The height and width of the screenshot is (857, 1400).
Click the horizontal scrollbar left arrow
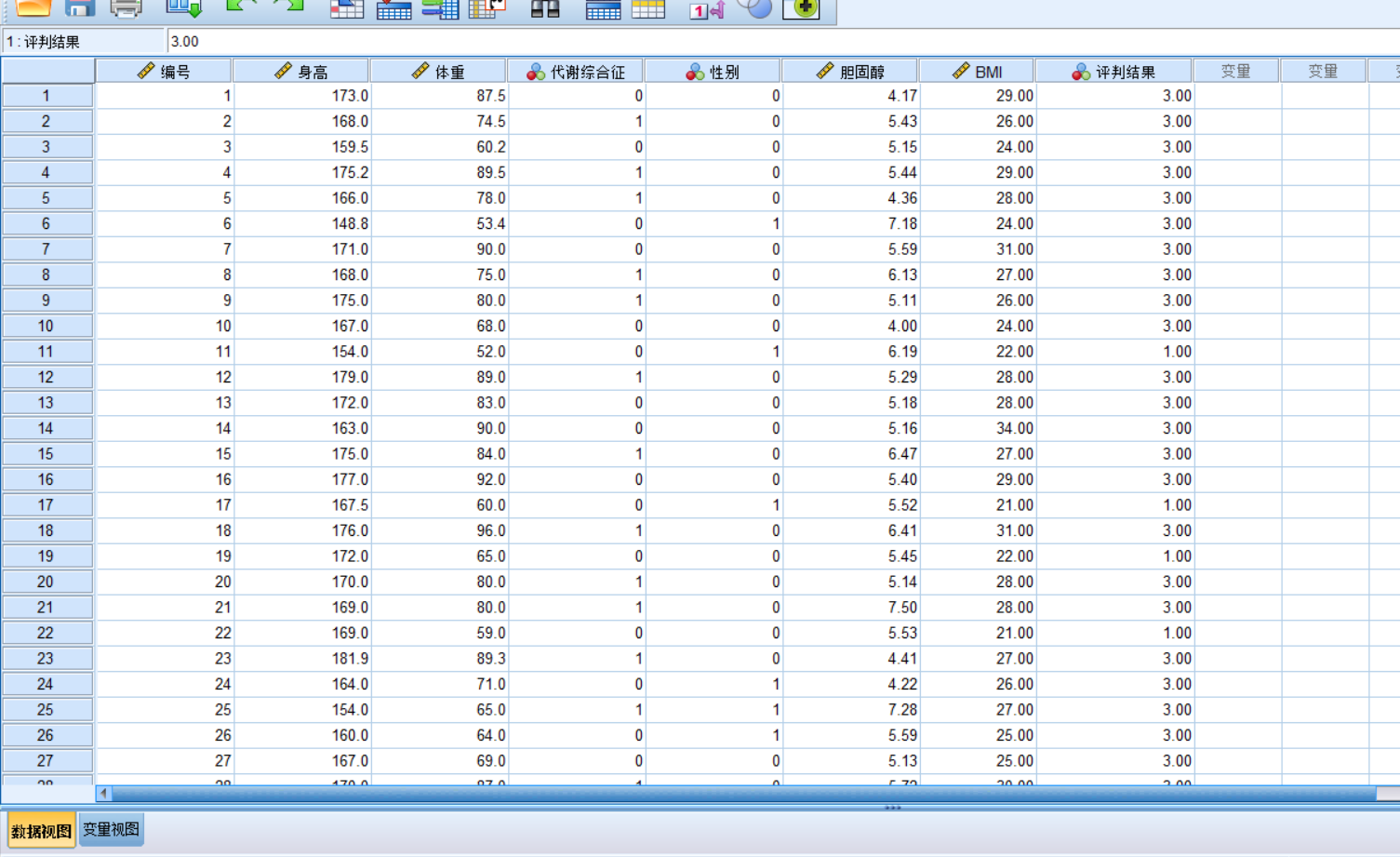[103, 794]
